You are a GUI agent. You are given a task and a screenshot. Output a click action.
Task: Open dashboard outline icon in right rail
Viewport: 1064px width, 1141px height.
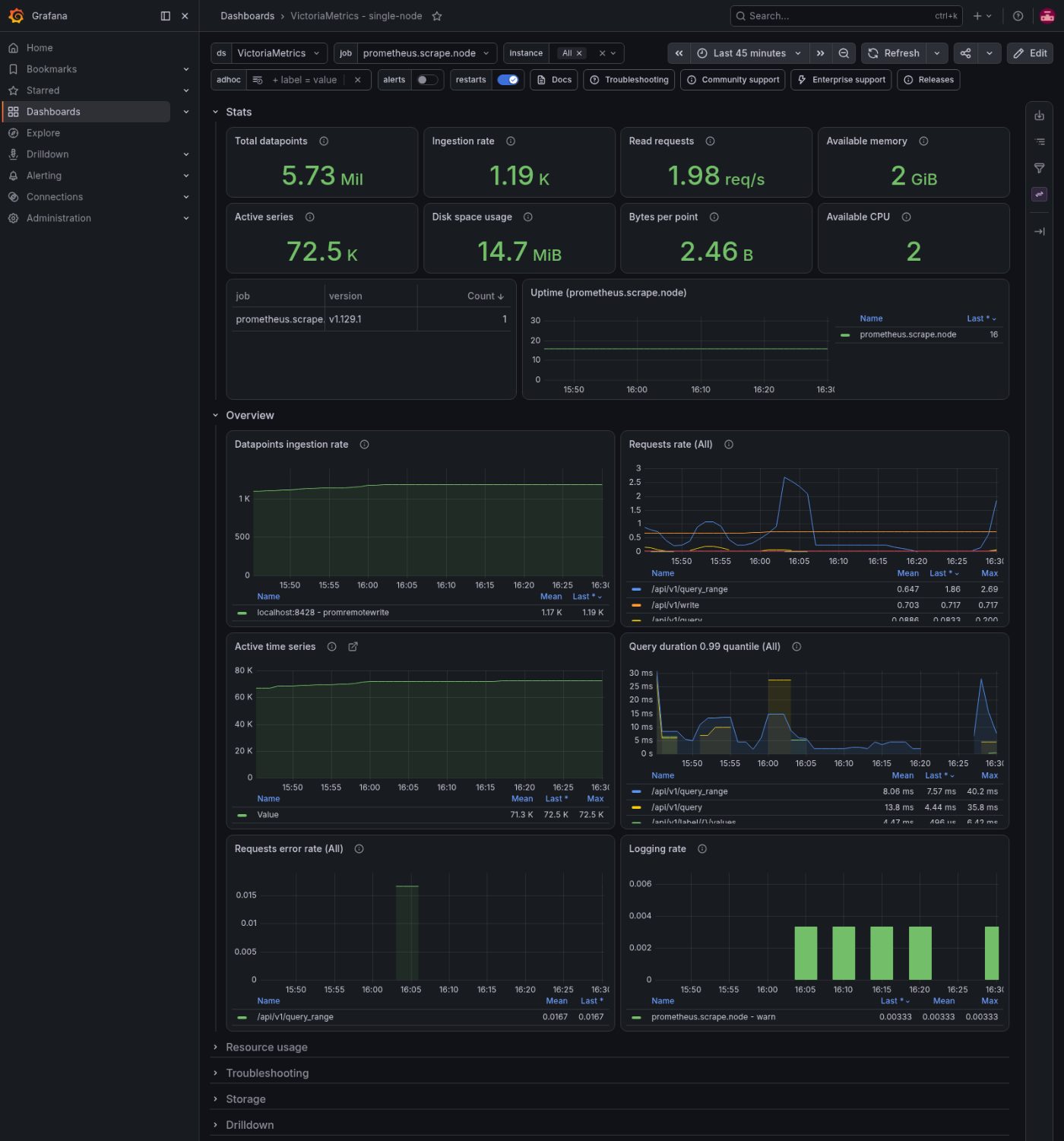(1039, 142)
